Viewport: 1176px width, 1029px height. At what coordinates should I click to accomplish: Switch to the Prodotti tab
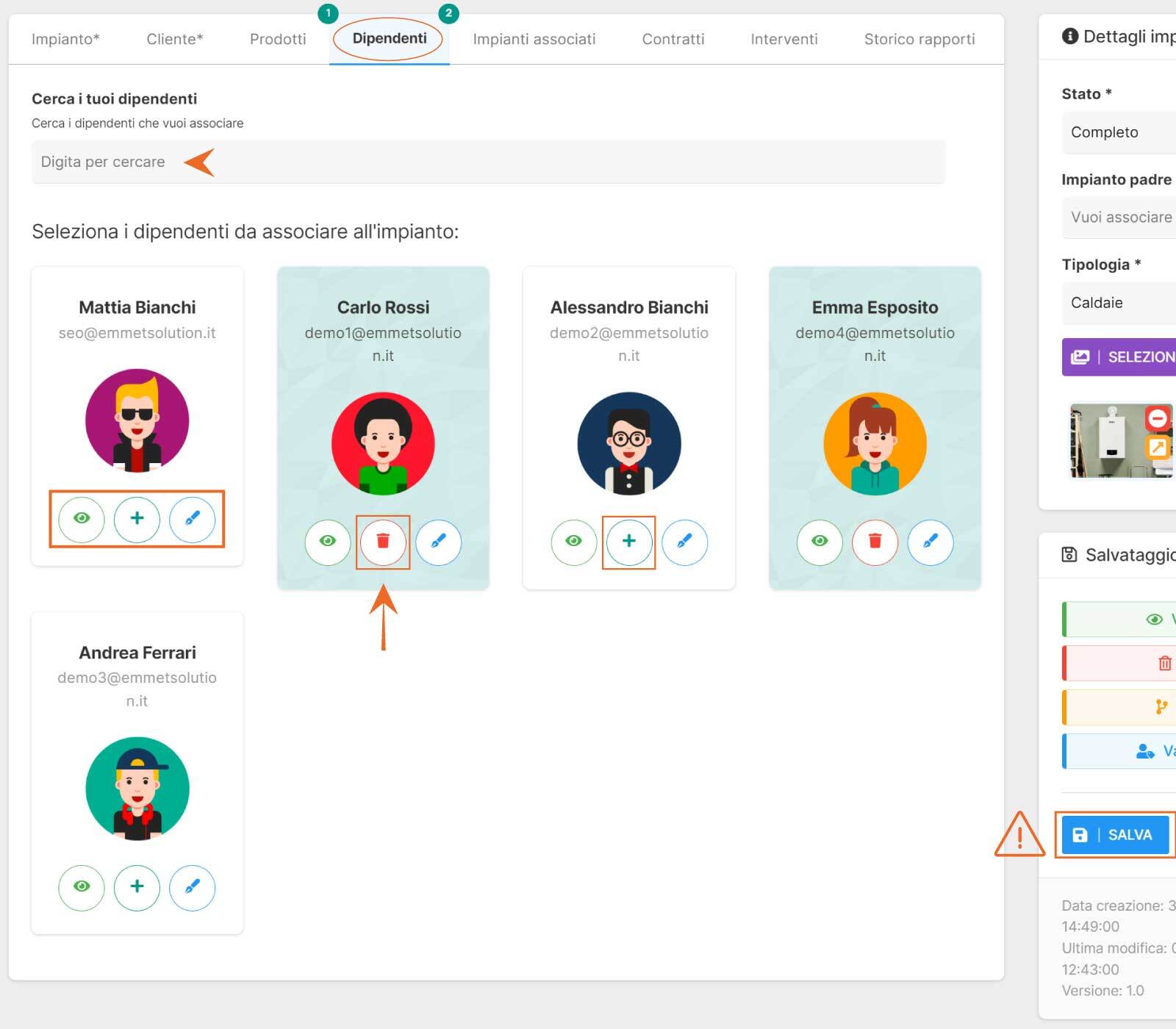[x=278, y=39]
